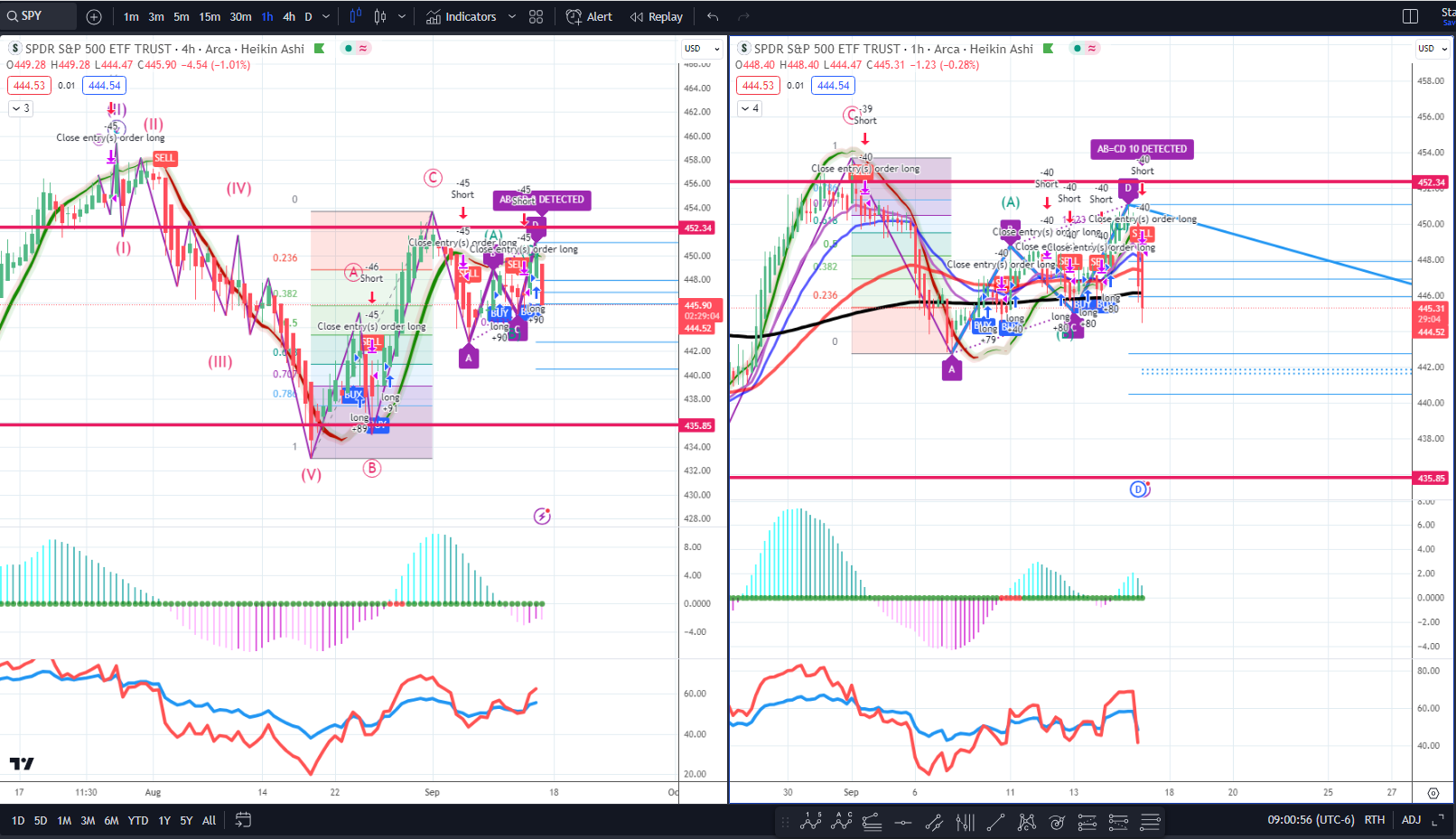Click right chart sell price 444.53
This screenshot has height=839, width=1456.
[x=758, y=86]
